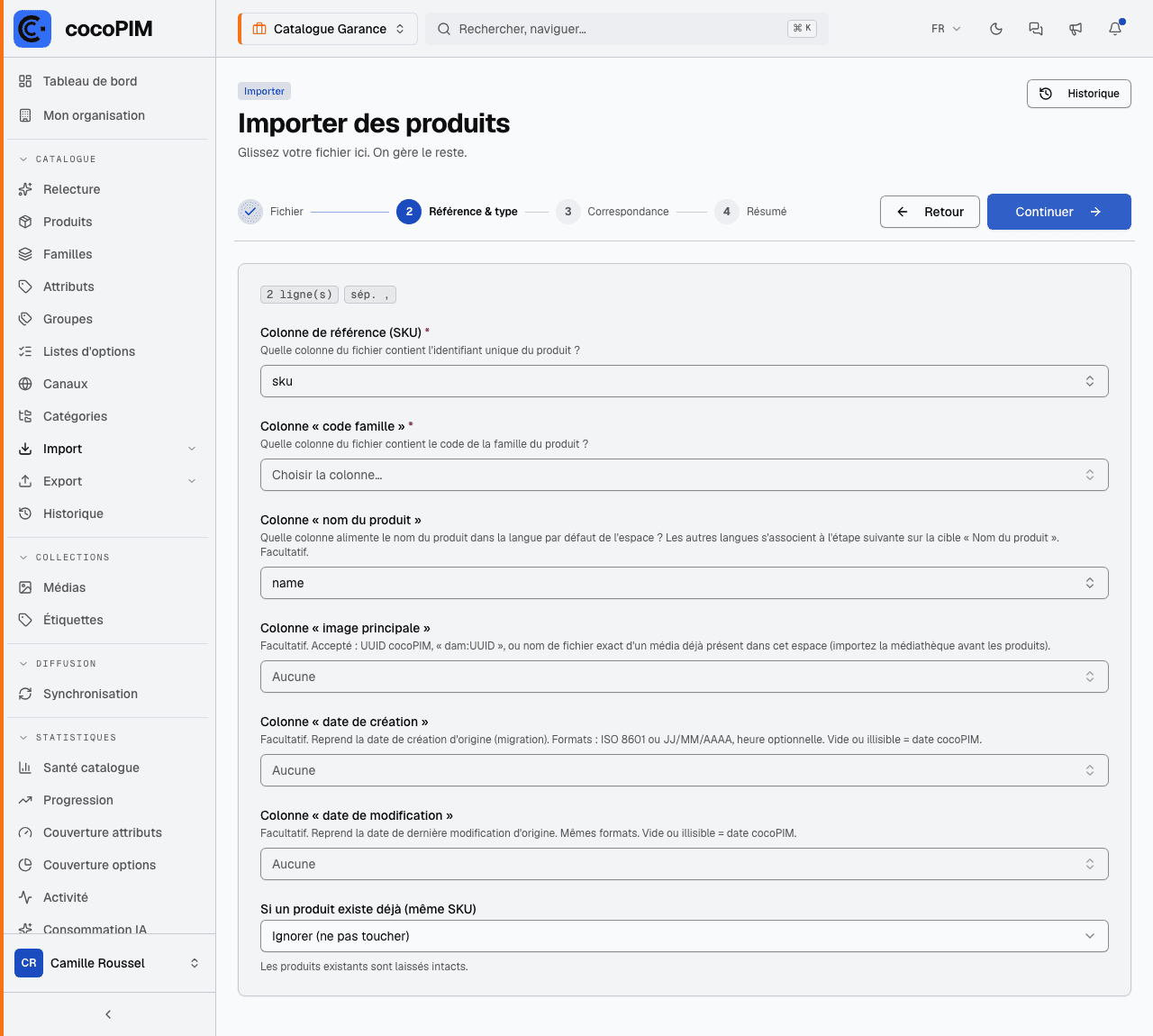The image size is (1153, 1036).
Task: Select the Correspondance step
Action: pyautogui.click(x=613, y=212)
